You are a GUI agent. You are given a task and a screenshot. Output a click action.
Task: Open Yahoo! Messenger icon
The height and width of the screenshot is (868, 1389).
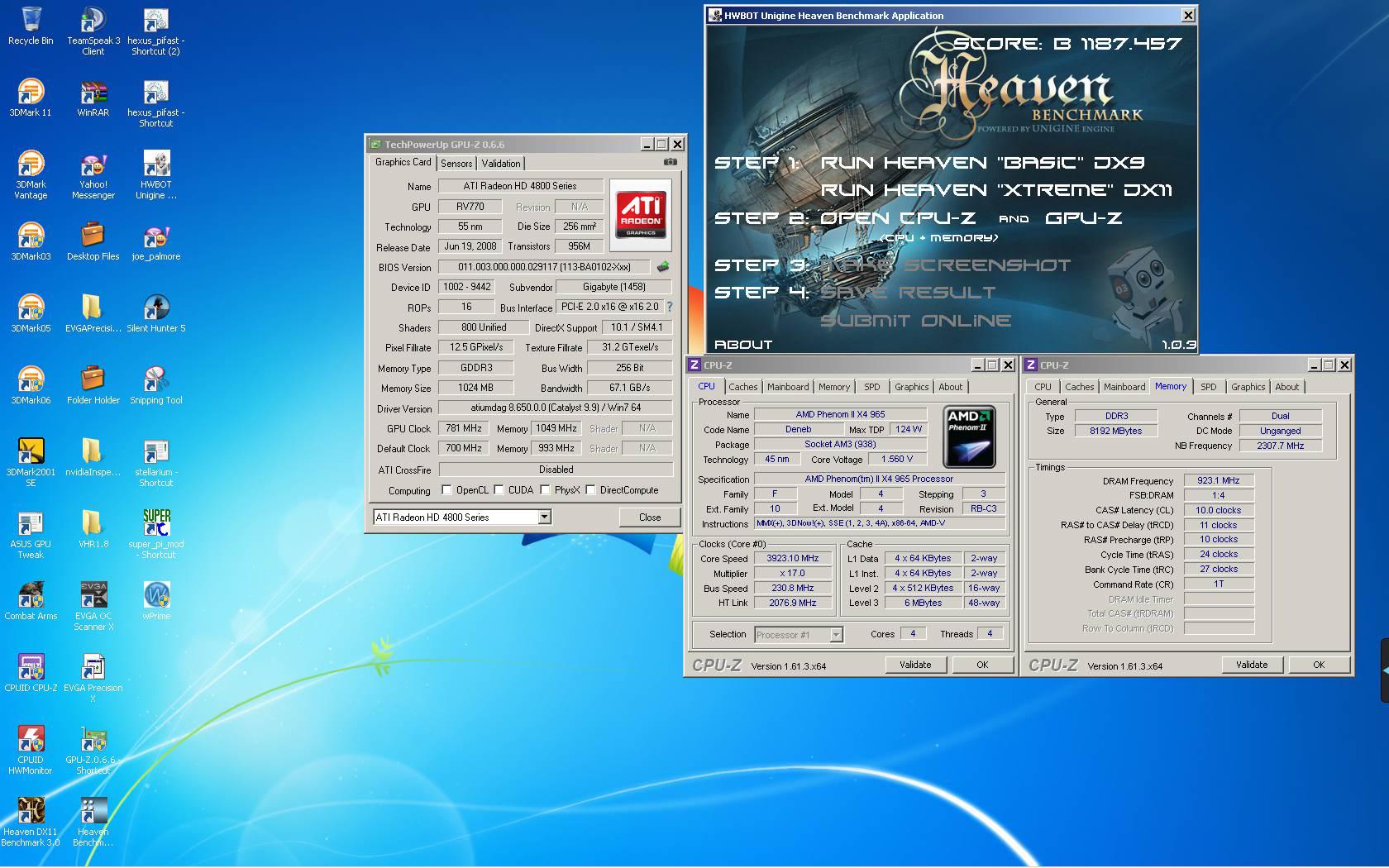pyautogui.click(x=93, y=174)
